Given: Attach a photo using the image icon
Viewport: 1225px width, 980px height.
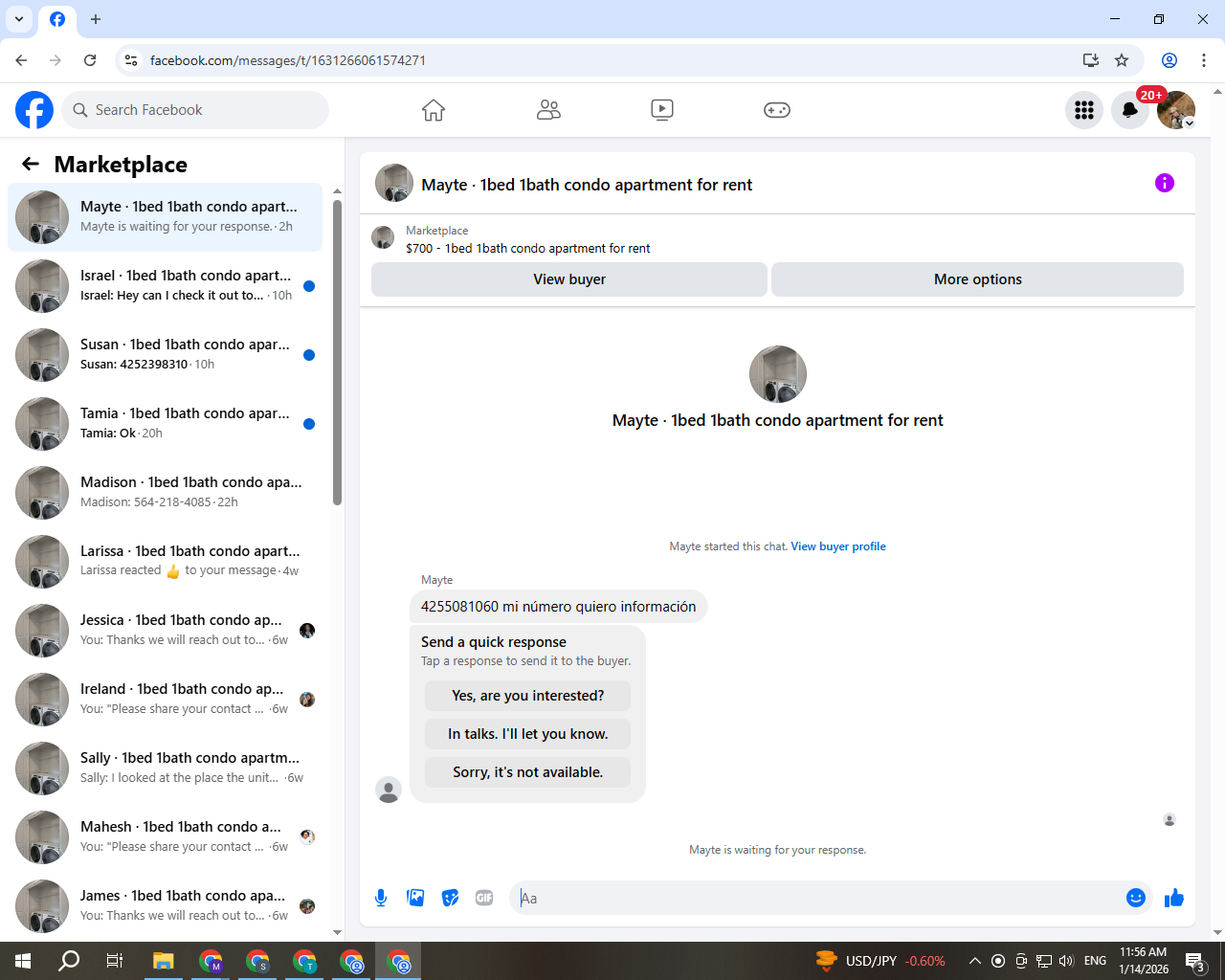Looking at the screenshot, I should [x=415, y=898].
